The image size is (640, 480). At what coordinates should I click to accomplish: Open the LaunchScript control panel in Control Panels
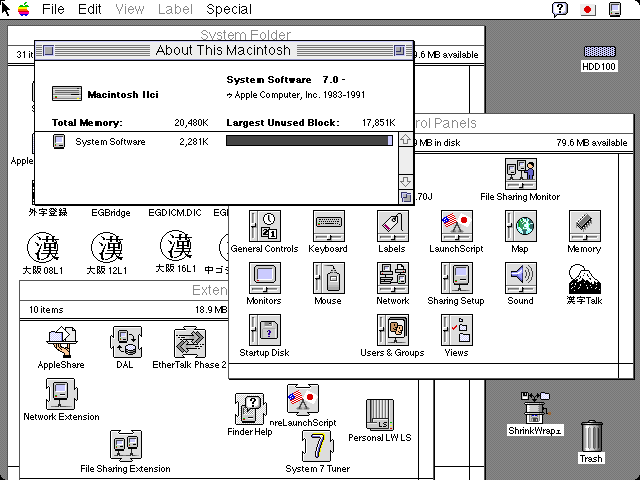click(456, 226)
